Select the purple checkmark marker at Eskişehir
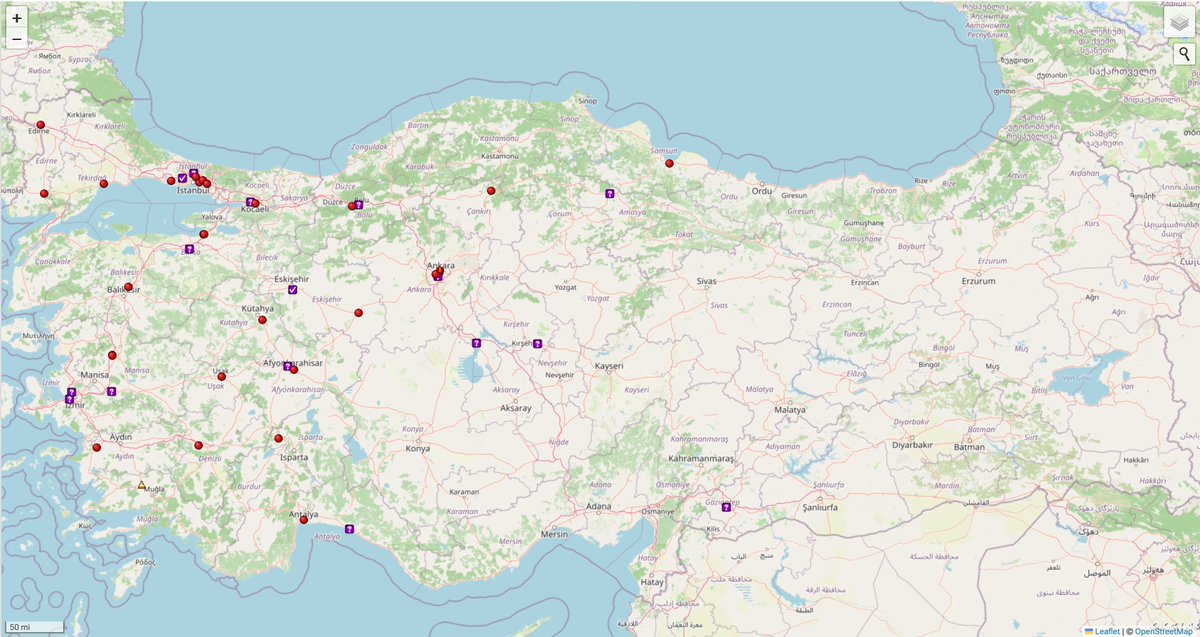The width and height of the screenshot is (1200, 637). (292, 289)
